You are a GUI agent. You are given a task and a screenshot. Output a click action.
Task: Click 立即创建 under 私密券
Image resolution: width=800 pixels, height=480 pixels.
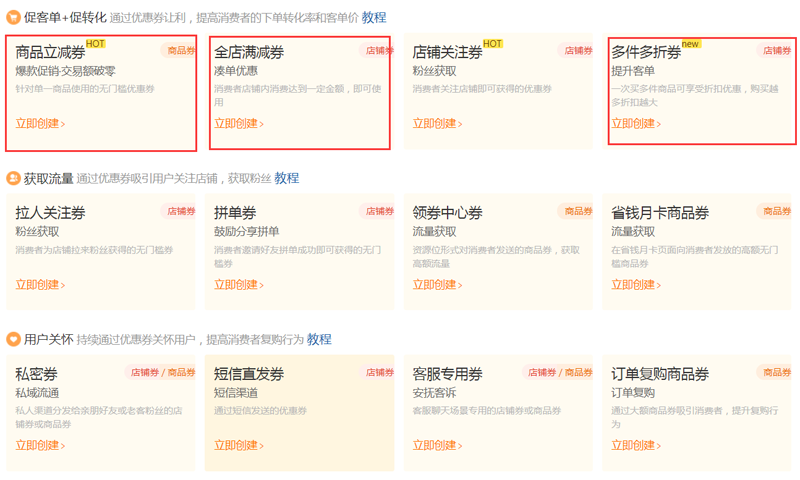pyautogui.click(x=40, y=446)
